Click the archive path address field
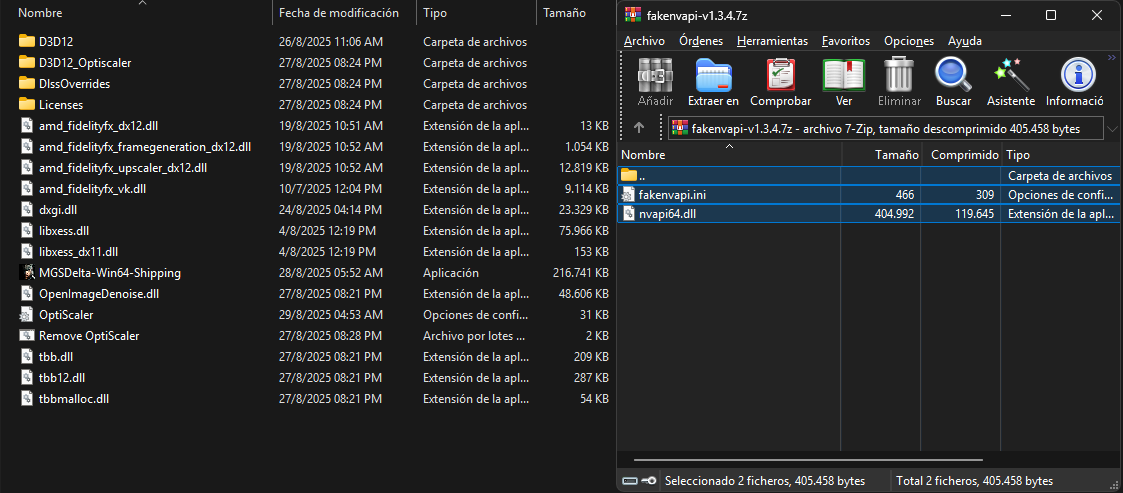 click(887, 129)
